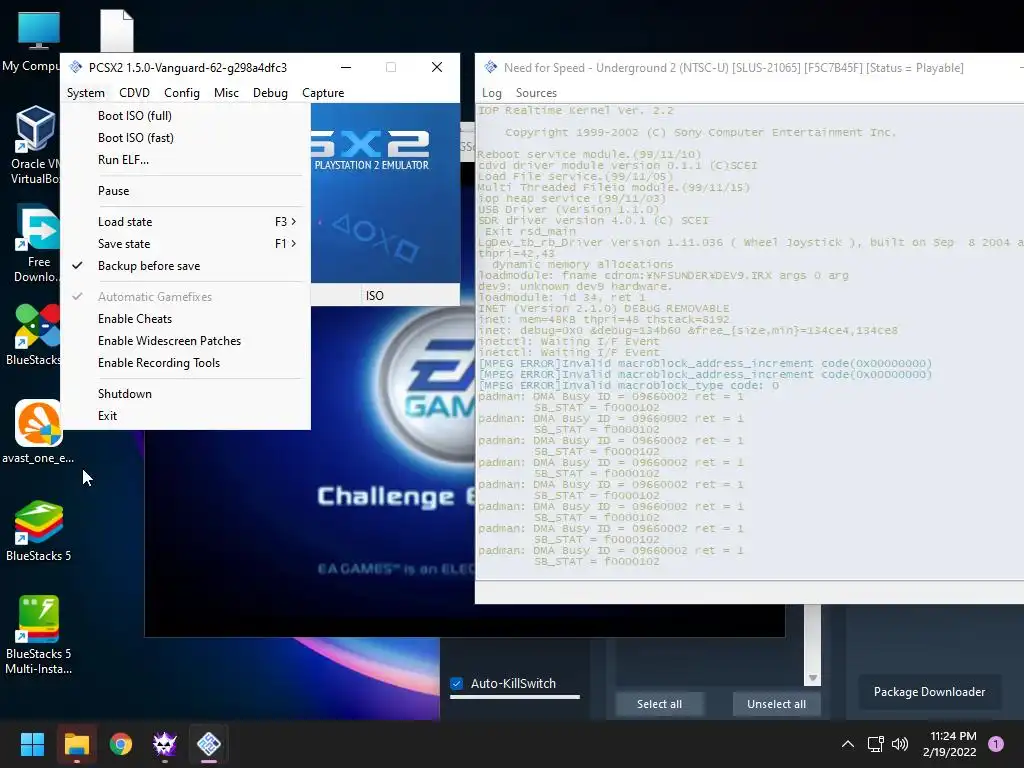Click the 'Challenge' text in game window
This screenshot has height=768, width=1024.
pos(385,497)
